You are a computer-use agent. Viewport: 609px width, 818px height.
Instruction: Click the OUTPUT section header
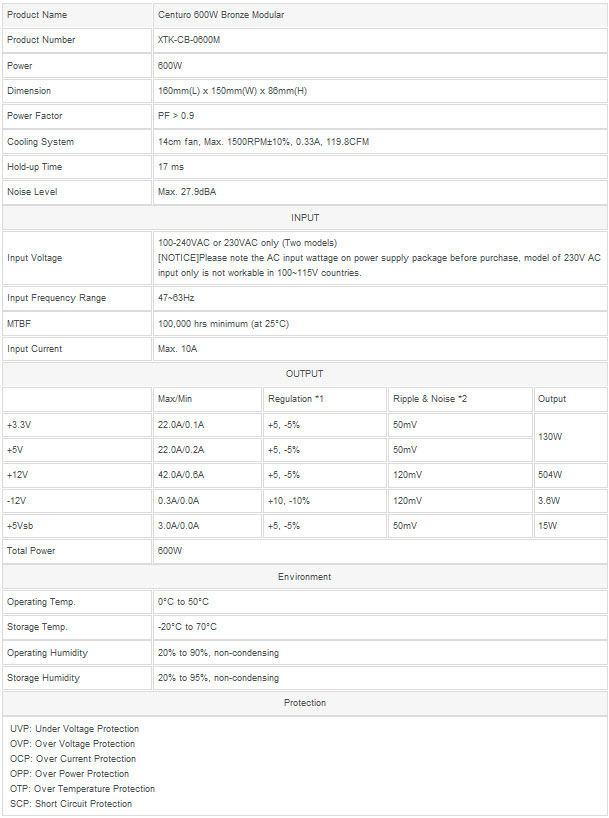(x=305, y=374)
